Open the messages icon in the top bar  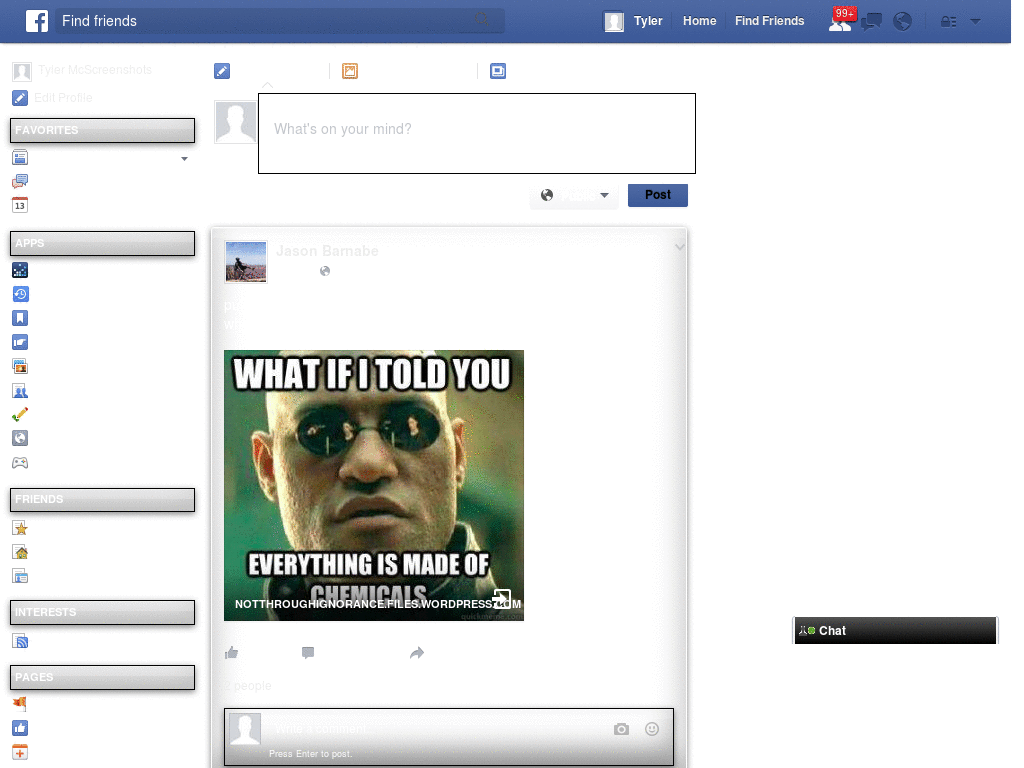[871, 22]
